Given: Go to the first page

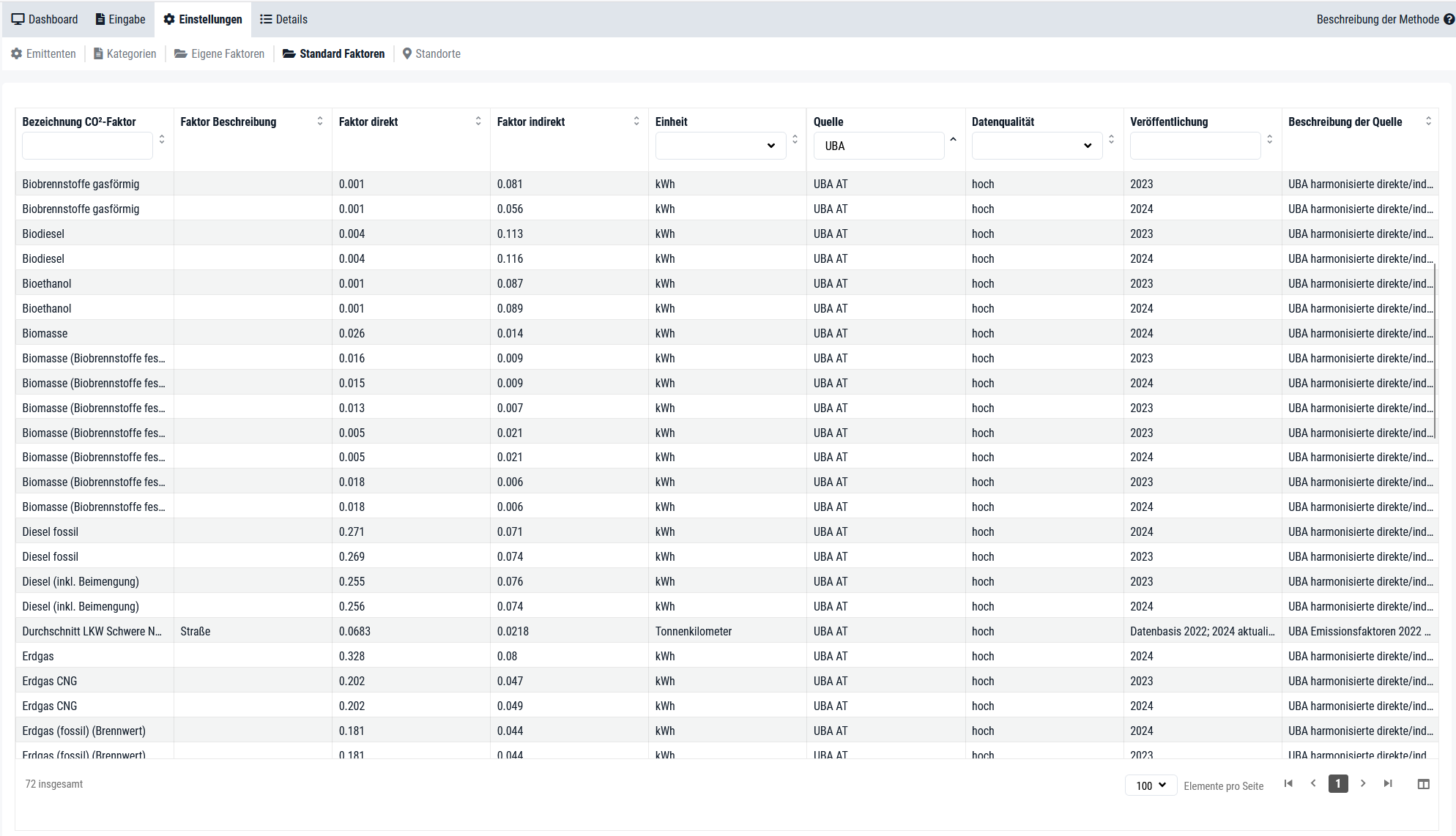Looking at the screenshot, I should 1288,783.
